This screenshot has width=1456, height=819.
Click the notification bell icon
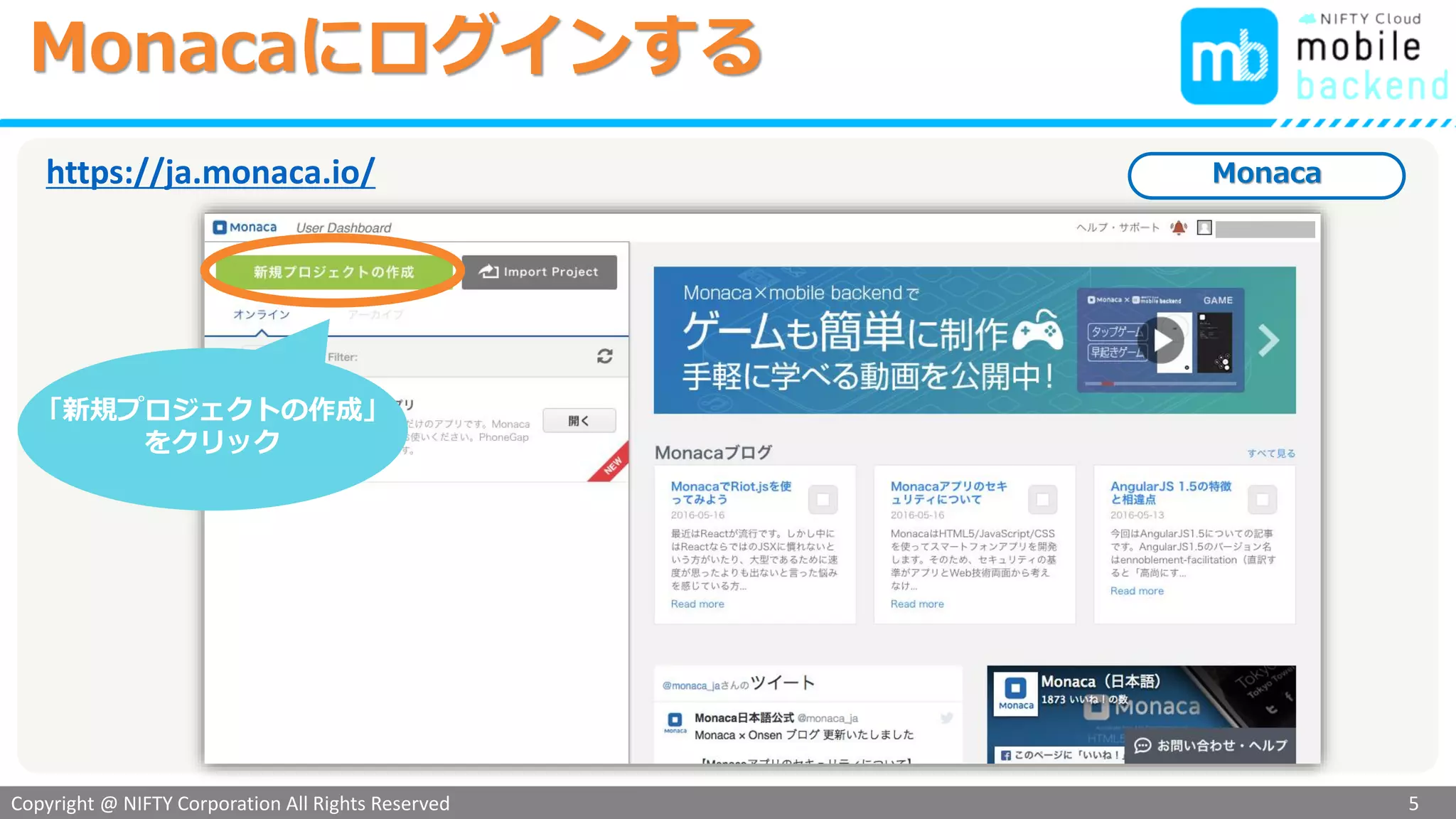(x=1178, y=227)
